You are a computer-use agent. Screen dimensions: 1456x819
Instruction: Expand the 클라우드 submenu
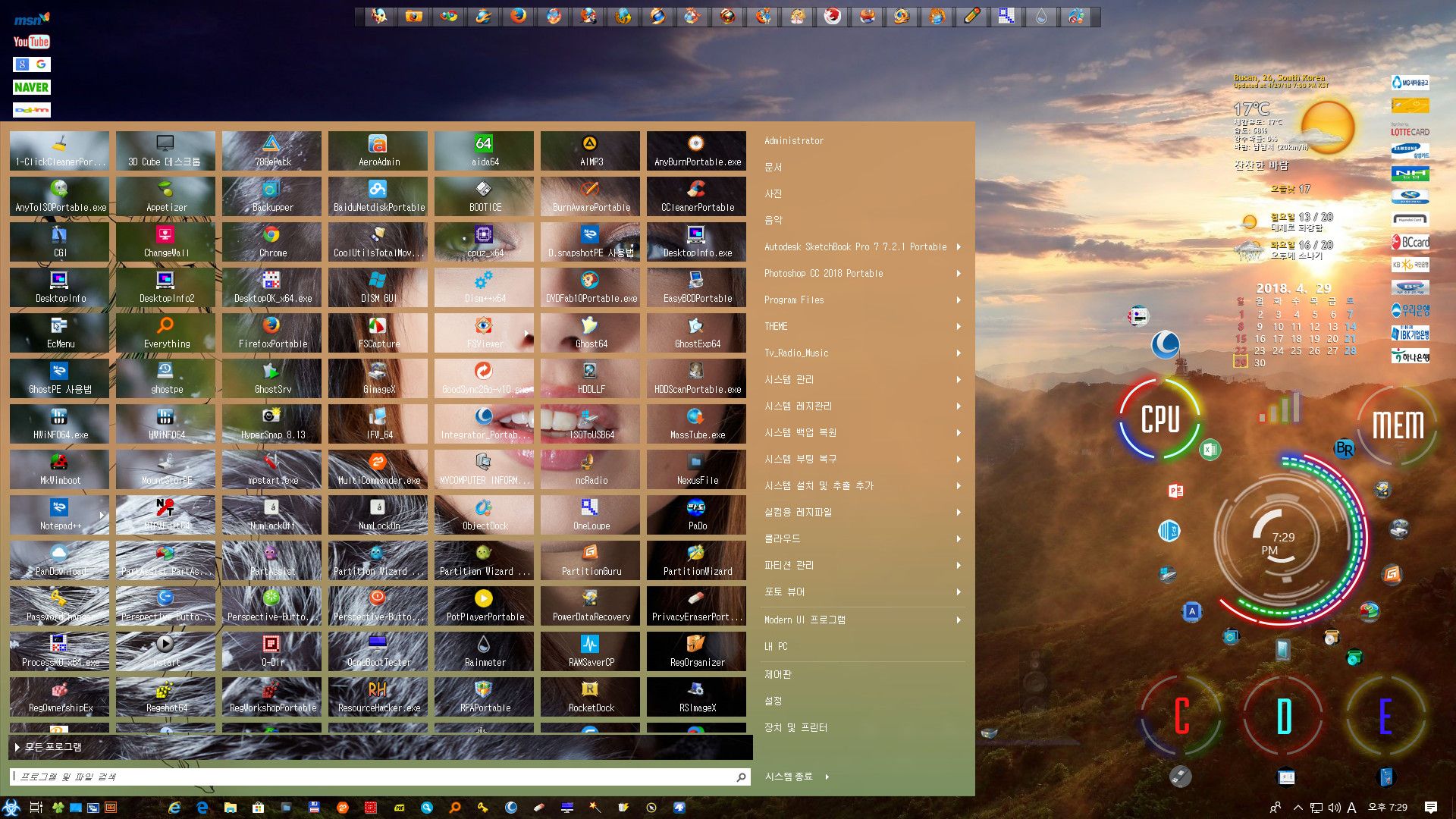[x=863, y=538]
